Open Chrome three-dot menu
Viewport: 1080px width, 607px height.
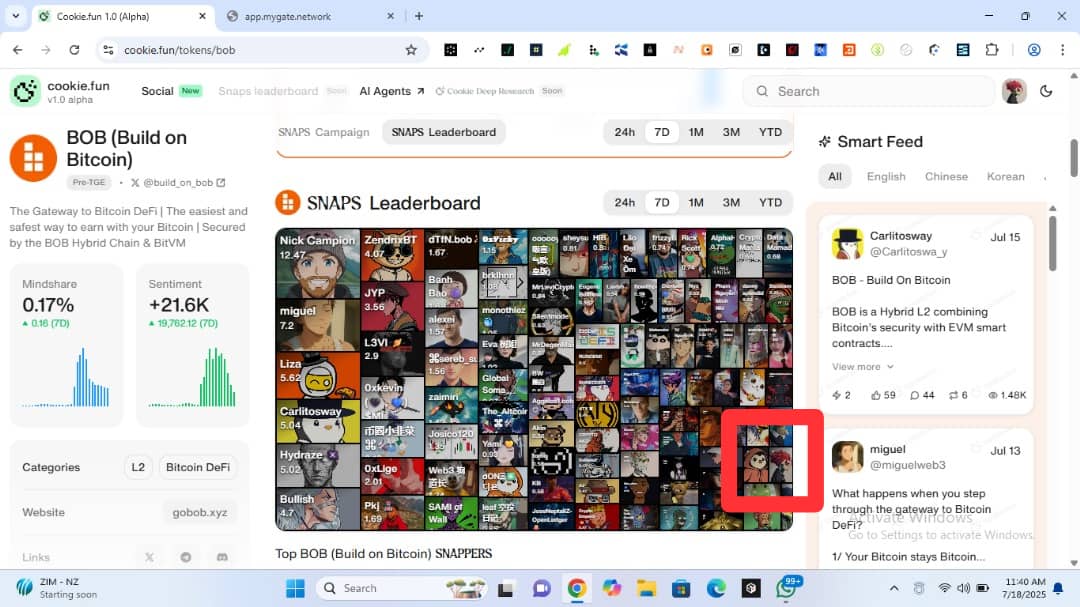pos(1062,50)
